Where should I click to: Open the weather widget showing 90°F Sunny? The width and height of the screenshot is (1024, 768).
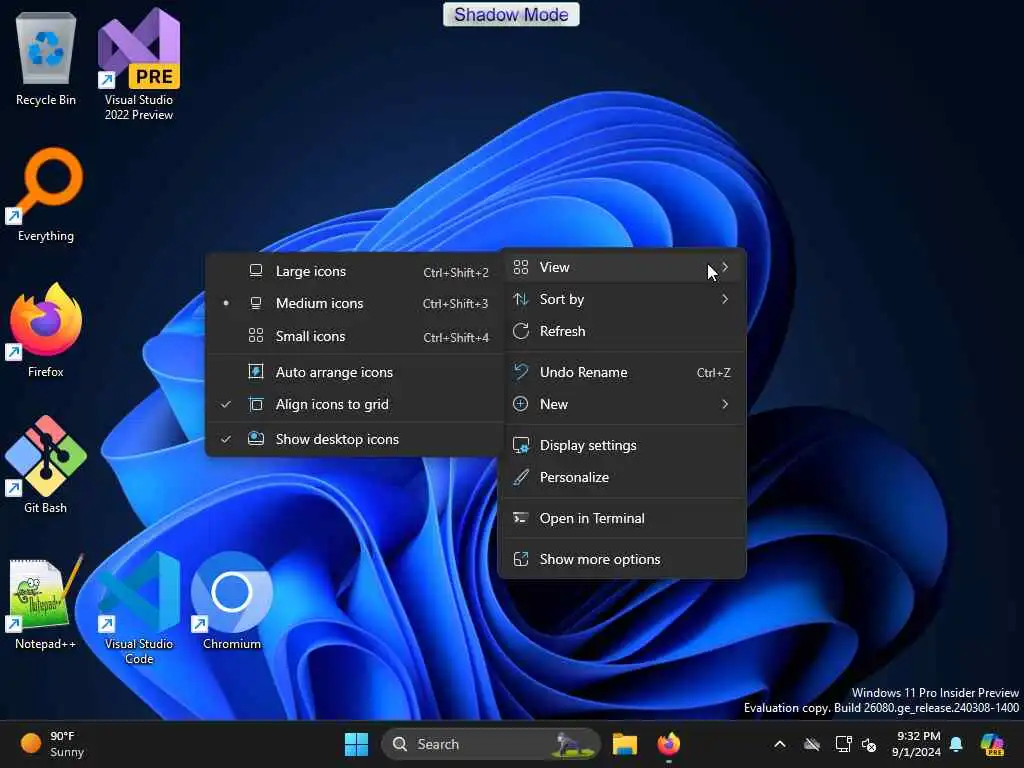coord(52,744)
